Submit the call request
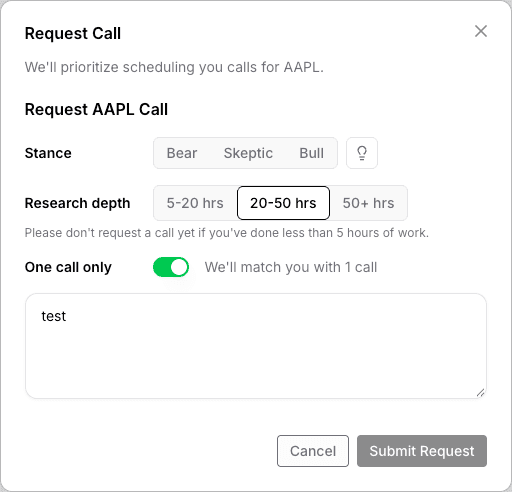This screenshot has height=492, width=512. click(422, 451)
